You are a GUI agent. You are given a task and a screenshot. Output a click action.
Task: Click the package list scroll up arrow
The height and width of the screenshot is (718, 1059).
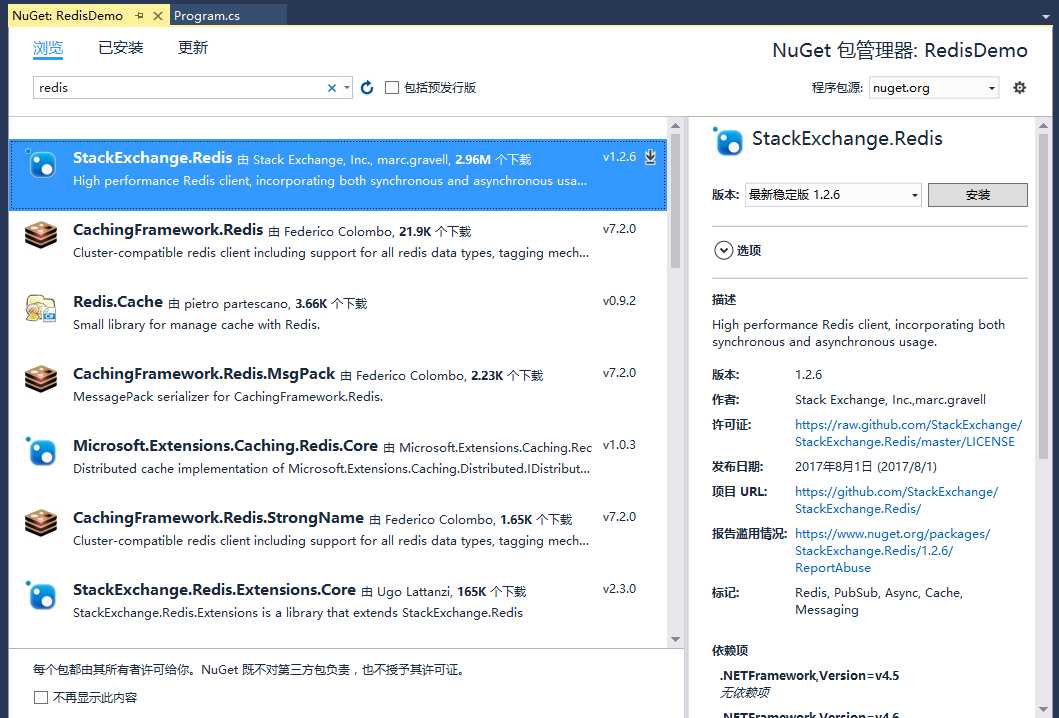[x=675, y=126]
